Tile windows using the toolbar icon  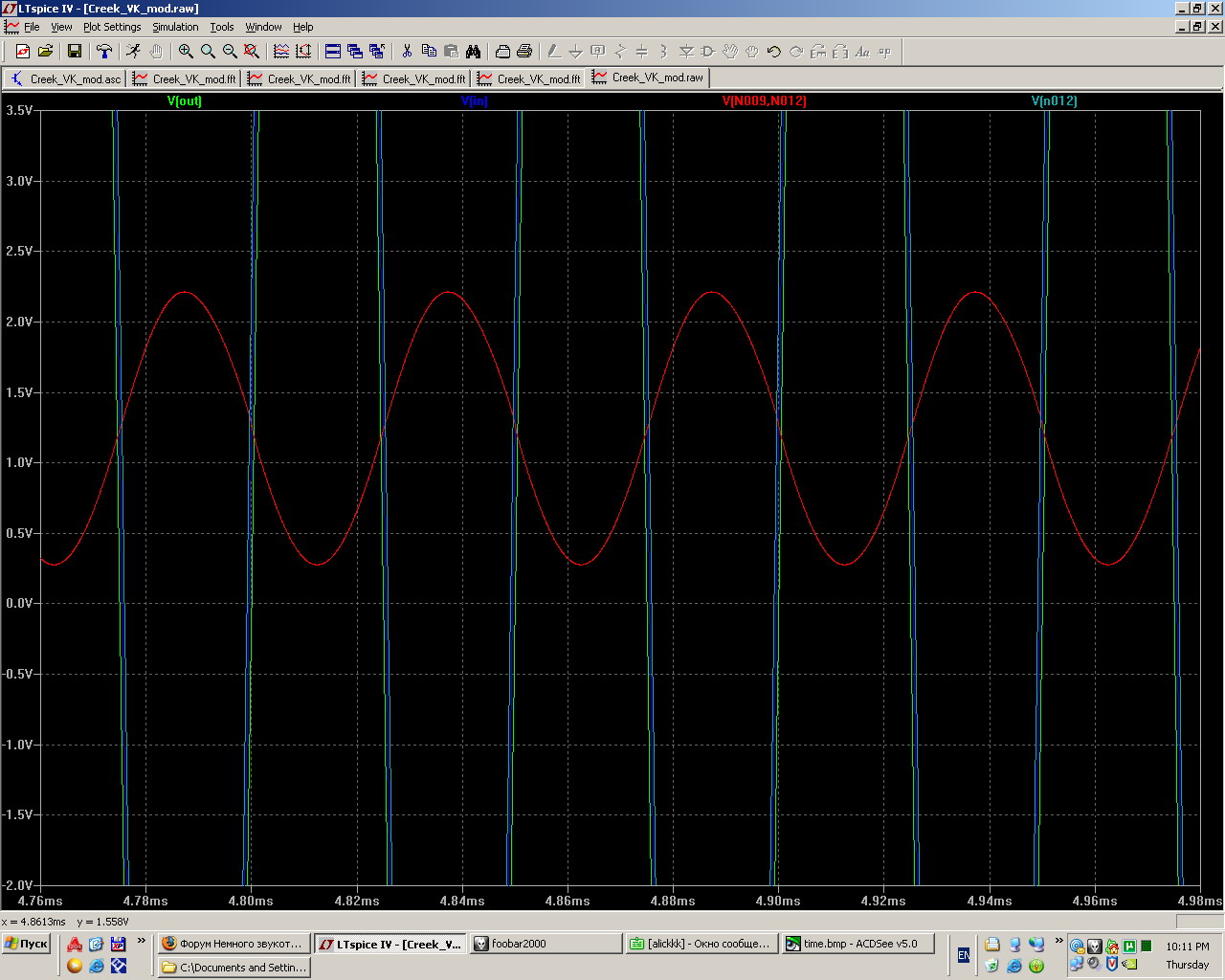point(333,52)
